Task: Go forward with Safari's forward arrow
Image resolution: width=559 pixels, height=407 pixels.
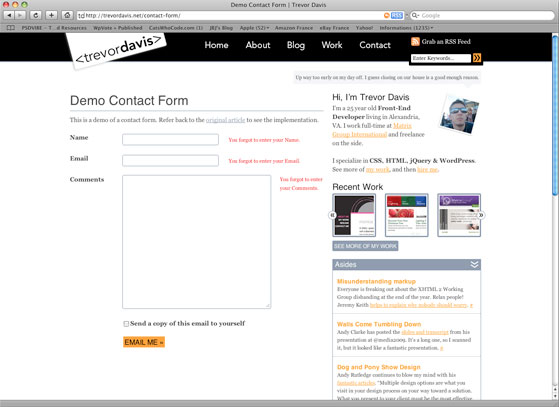Action: [x=20, y=15]
